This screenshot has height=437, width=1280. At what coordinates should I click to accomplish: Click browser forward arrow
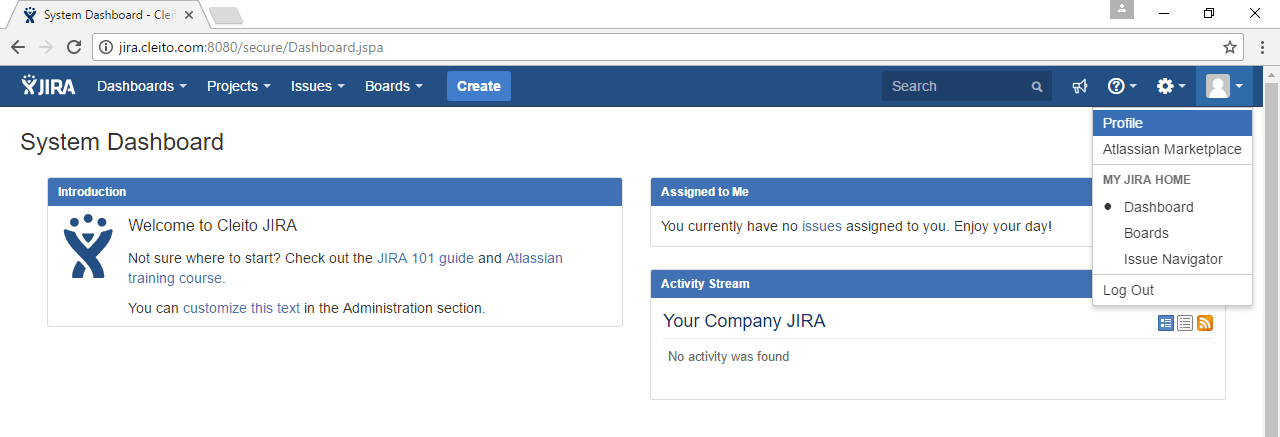(x=46, y=47)
